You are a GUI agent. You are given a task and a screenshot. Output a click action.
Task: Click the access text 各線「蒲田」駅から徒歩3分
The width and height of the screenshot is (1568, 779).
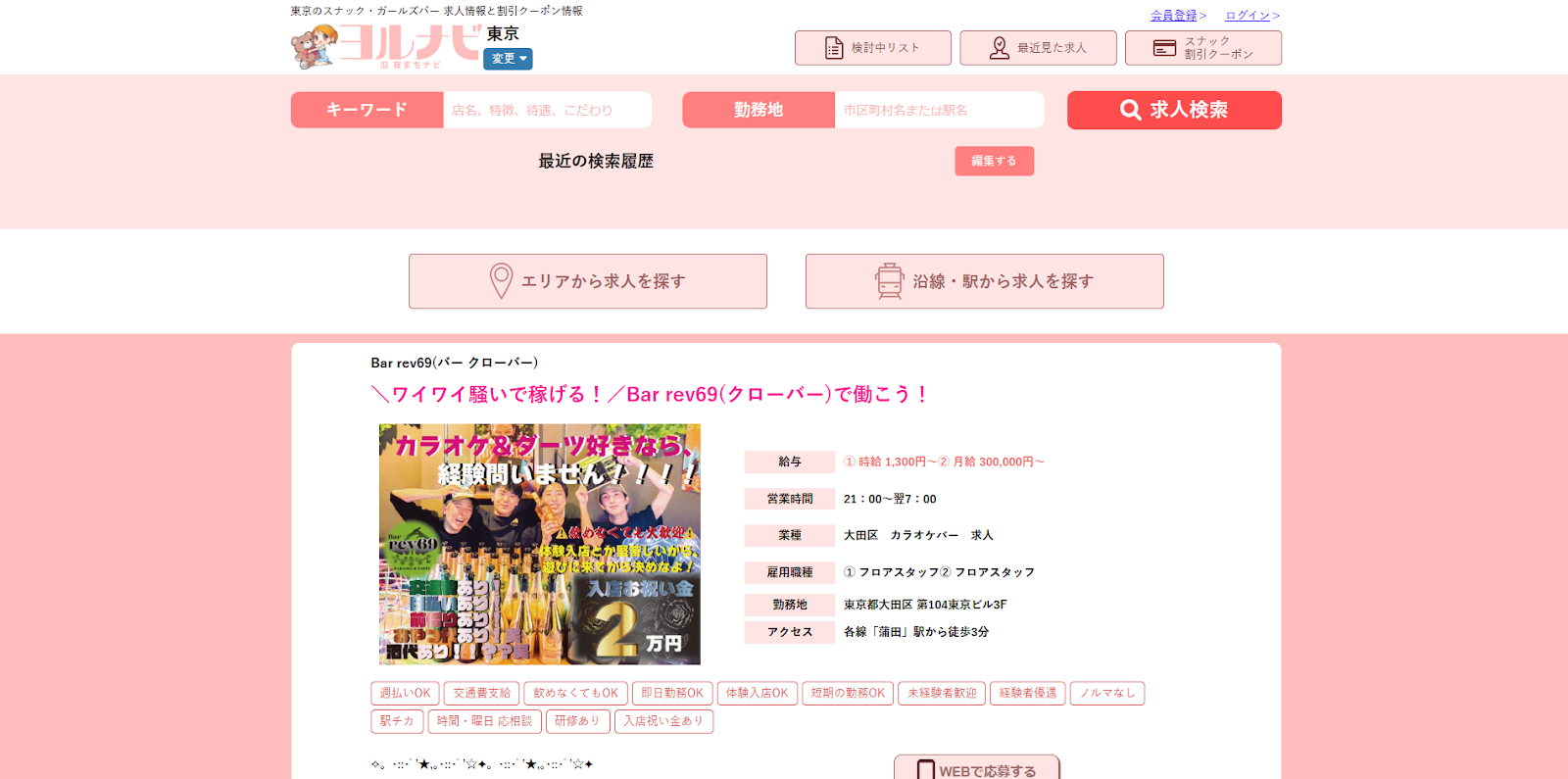[x=916, y=632]
